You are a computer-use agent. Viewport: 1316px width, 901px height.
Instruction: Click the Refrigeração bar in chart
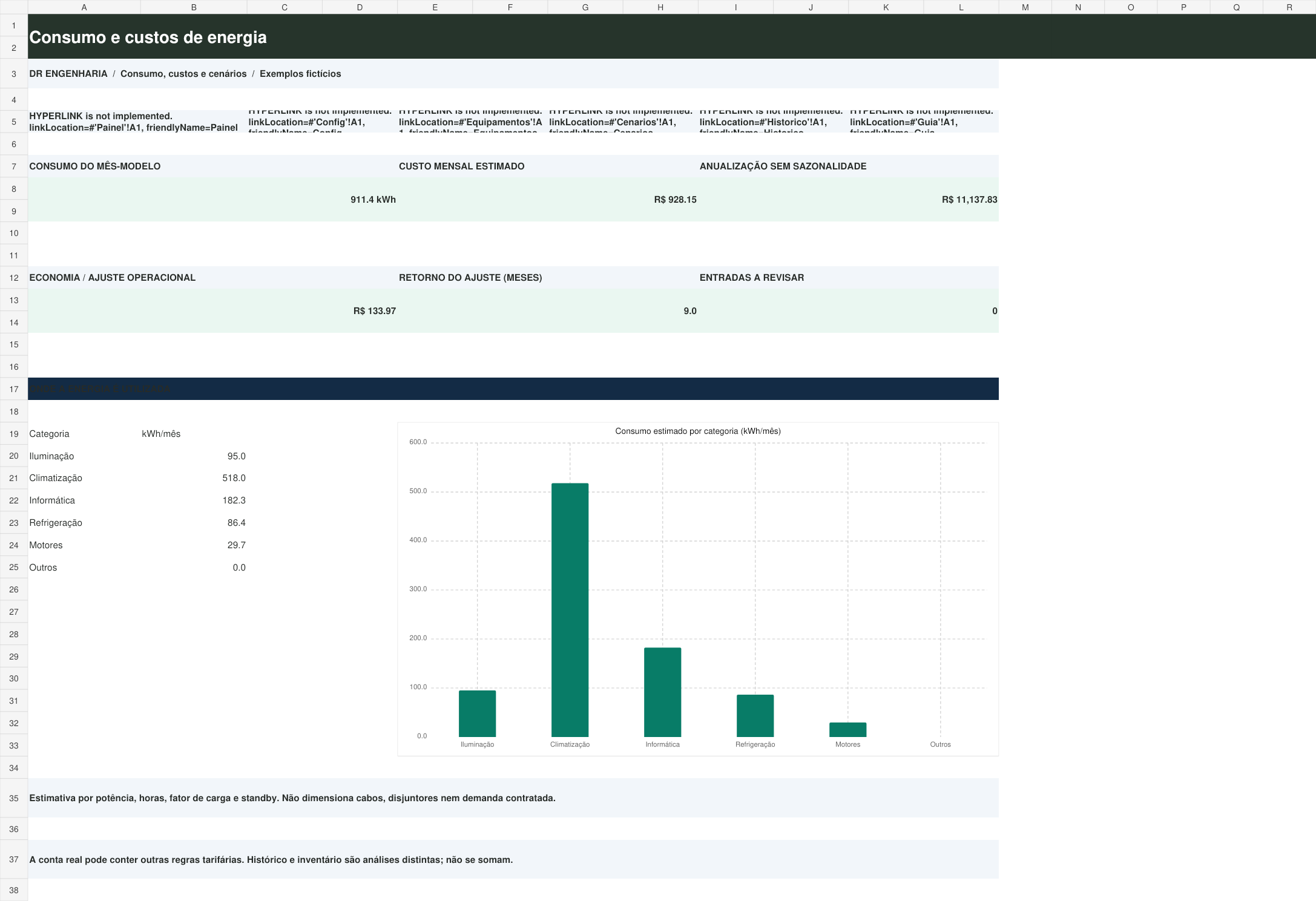755,716
